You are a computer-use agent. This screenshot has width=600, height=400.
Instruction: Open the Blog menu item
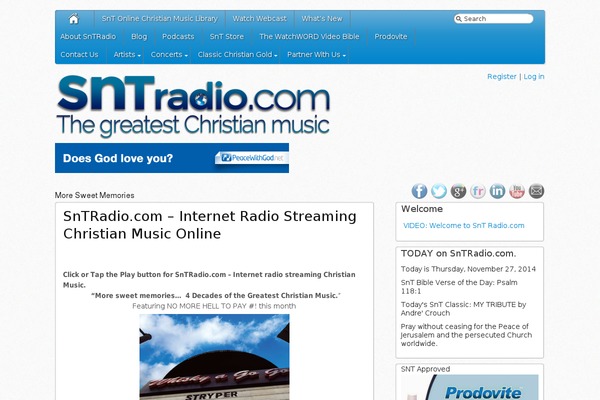[139, 37]
